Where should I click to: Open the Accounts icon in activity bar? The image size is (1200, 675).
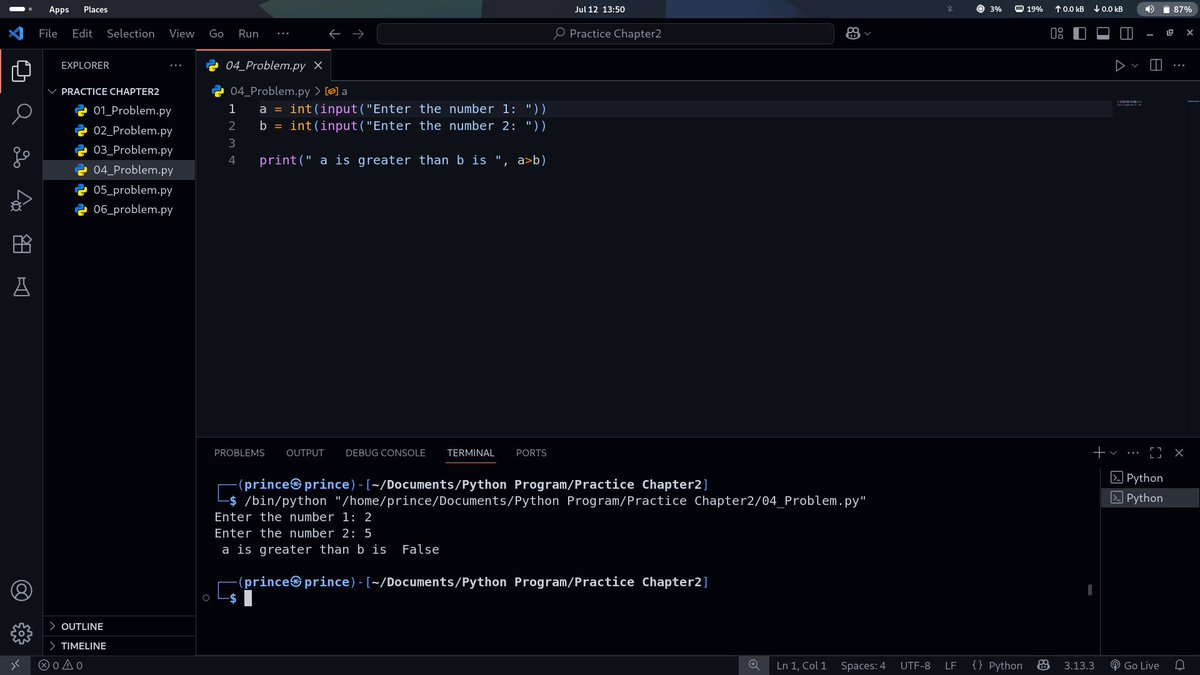click(x=21, y=590)
